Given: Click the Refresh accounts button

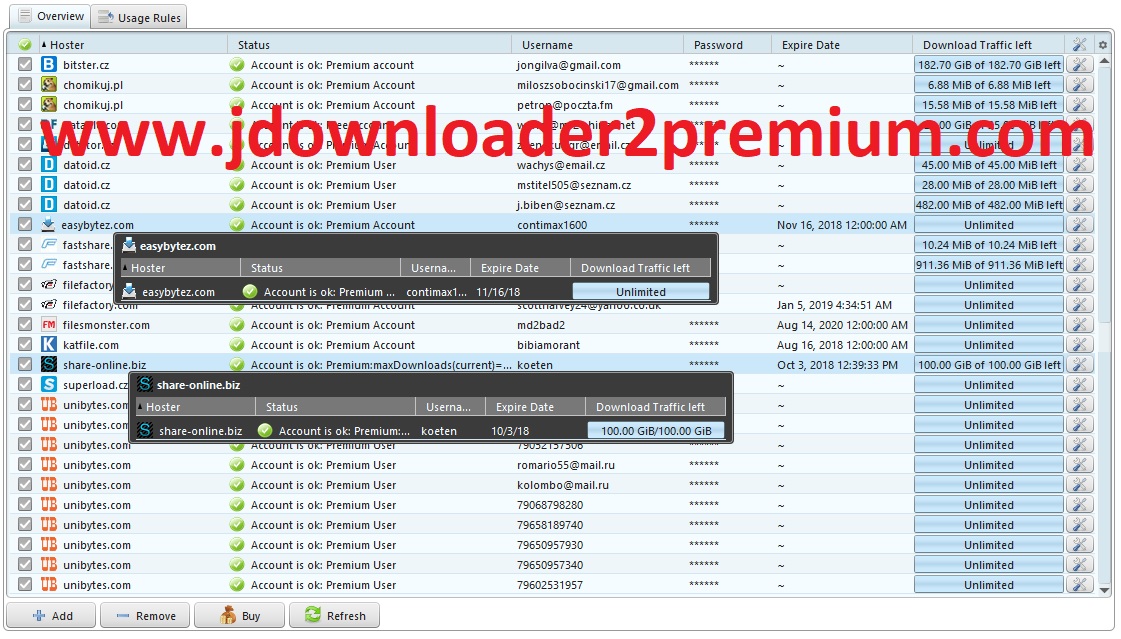Looking at the screenshot, I should (x=335, y=615).
